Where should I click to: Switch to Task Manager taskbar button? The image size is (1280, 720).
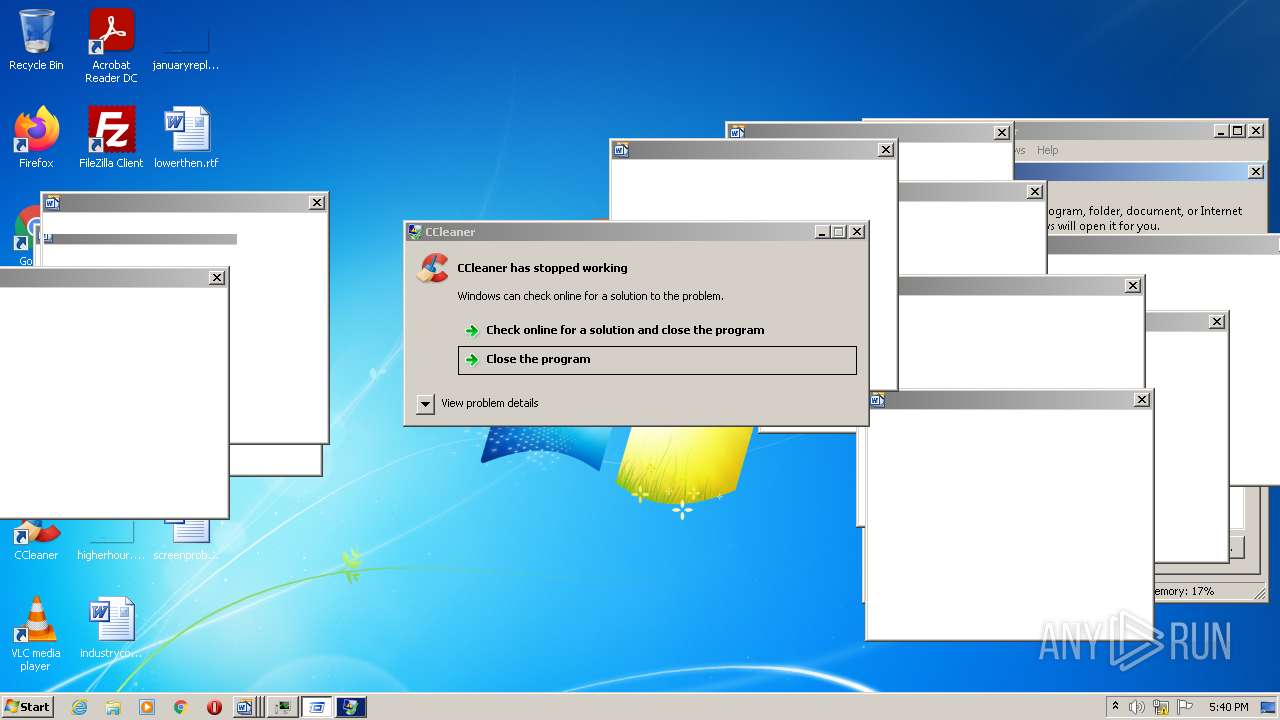coord(283,707)
